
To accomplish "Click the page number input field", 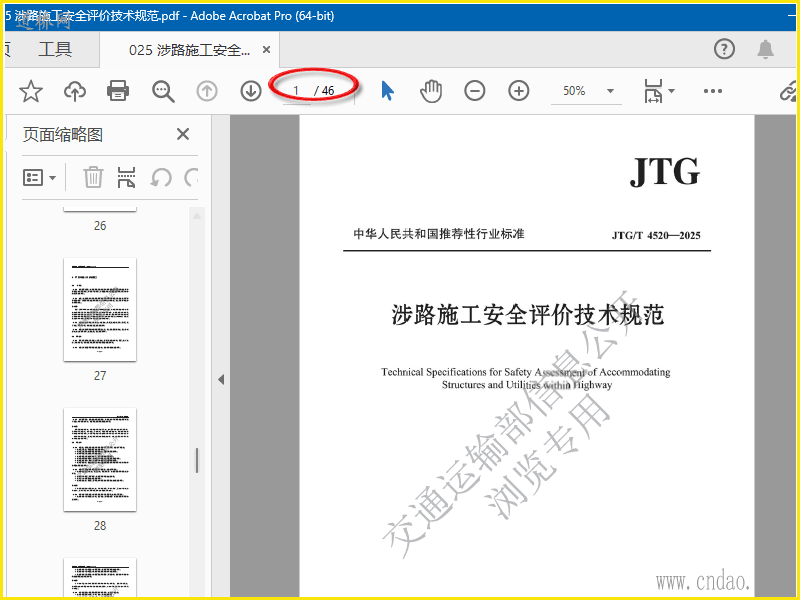I will point(296,91).
